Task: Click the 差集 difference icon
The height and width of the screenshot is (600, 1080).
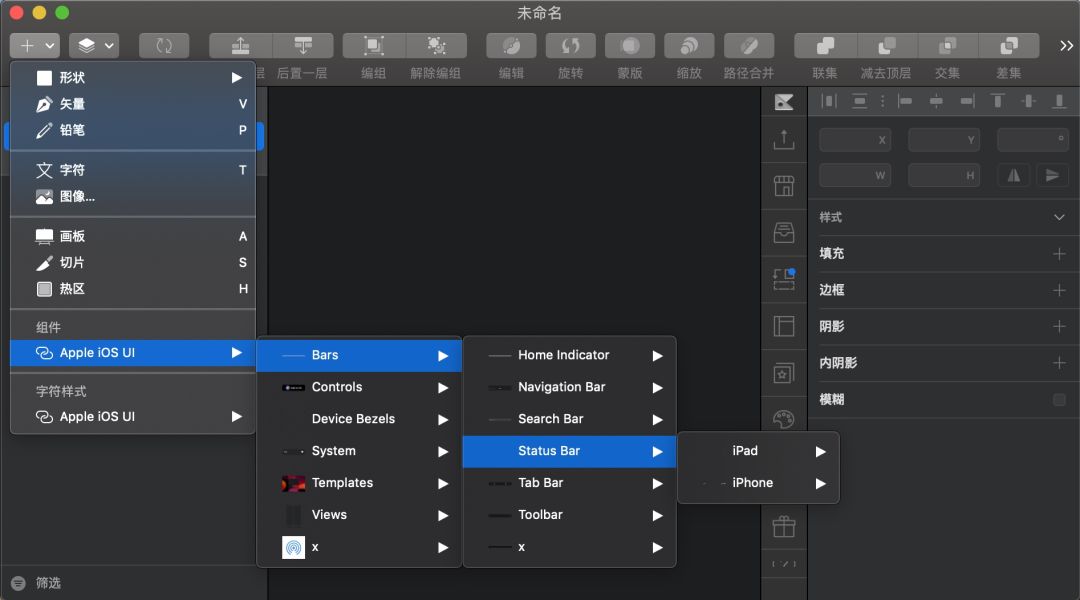Action: tap(1009, 45)
